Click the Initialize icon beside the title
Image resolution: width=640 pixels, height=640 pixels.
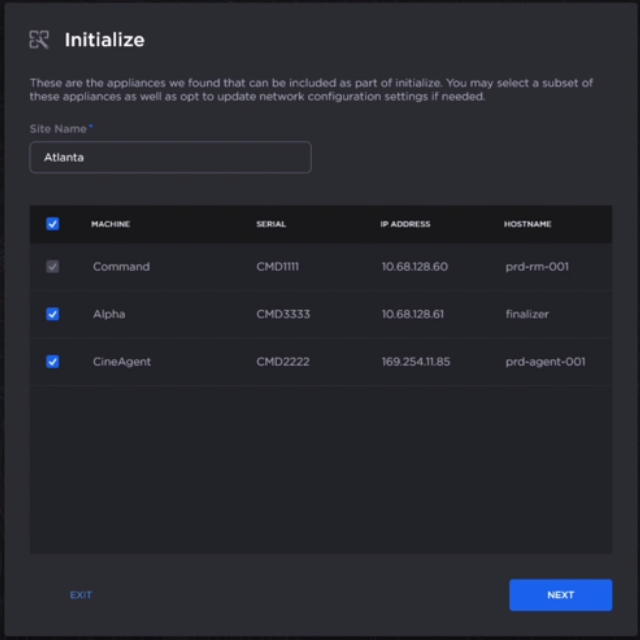[39, 40]
